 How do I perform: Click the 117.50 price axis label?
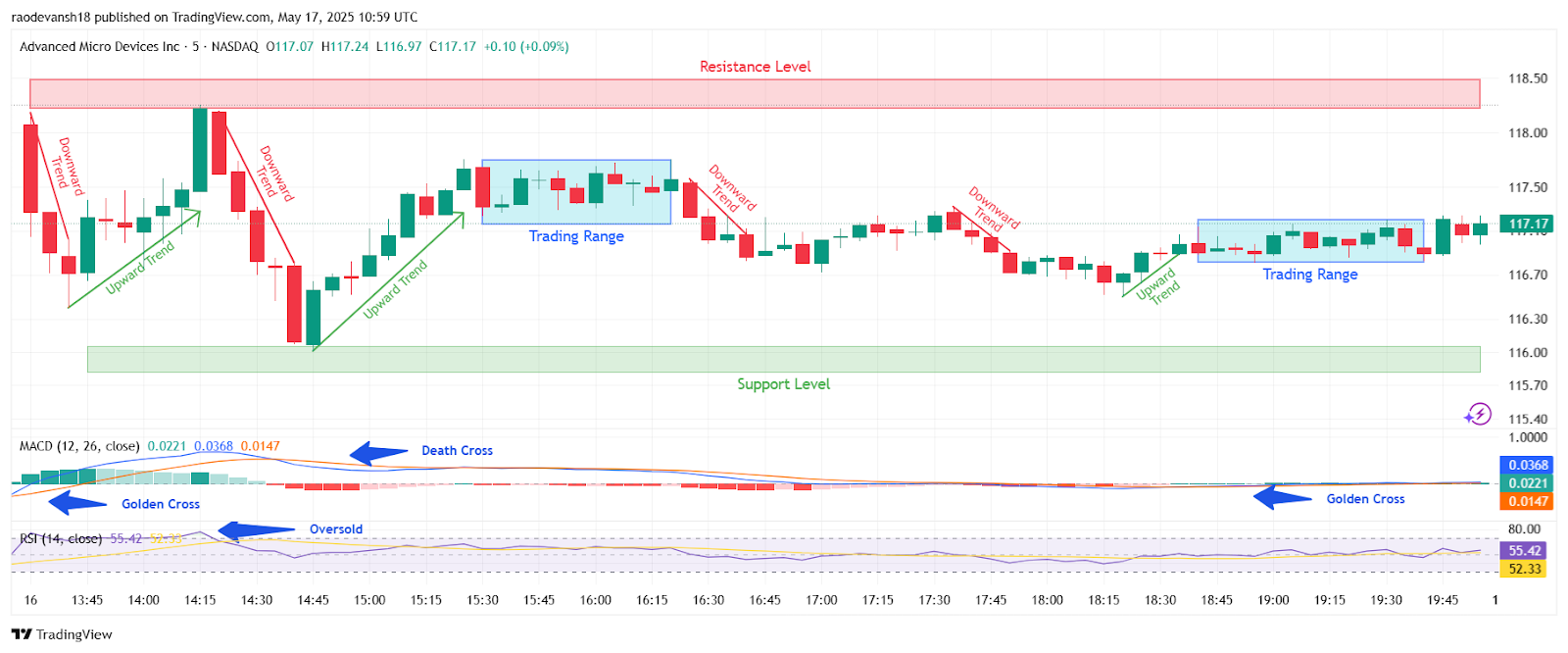click(1528, 187)
